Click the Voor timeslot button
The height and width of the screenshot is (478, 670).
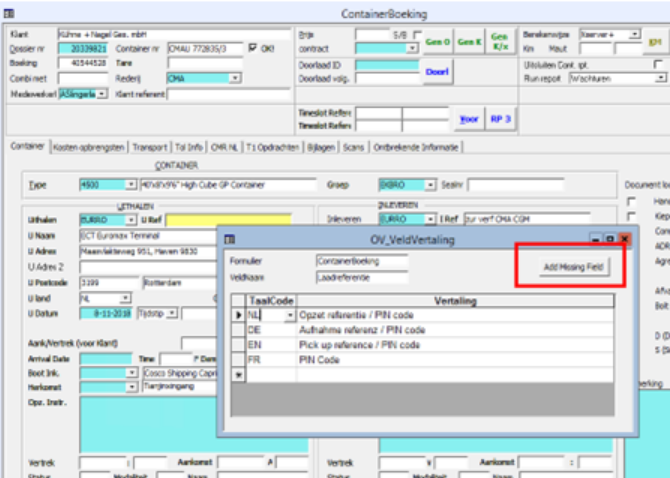[468, 119]
